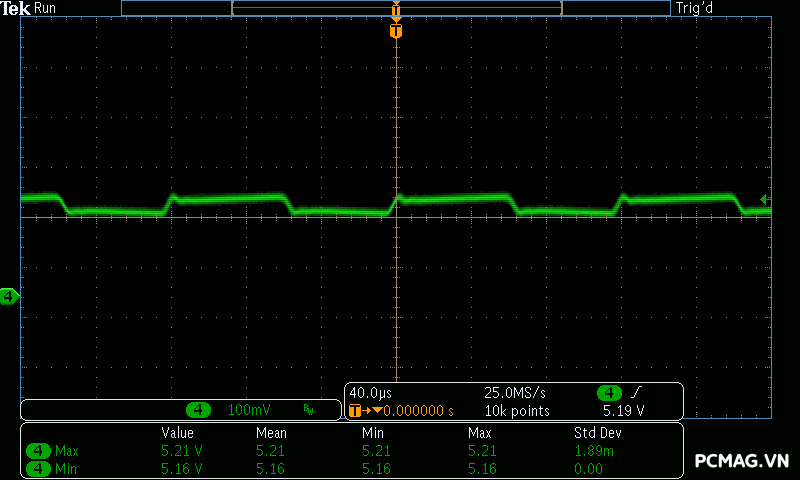Click the Tek logo

click(16, 8)
